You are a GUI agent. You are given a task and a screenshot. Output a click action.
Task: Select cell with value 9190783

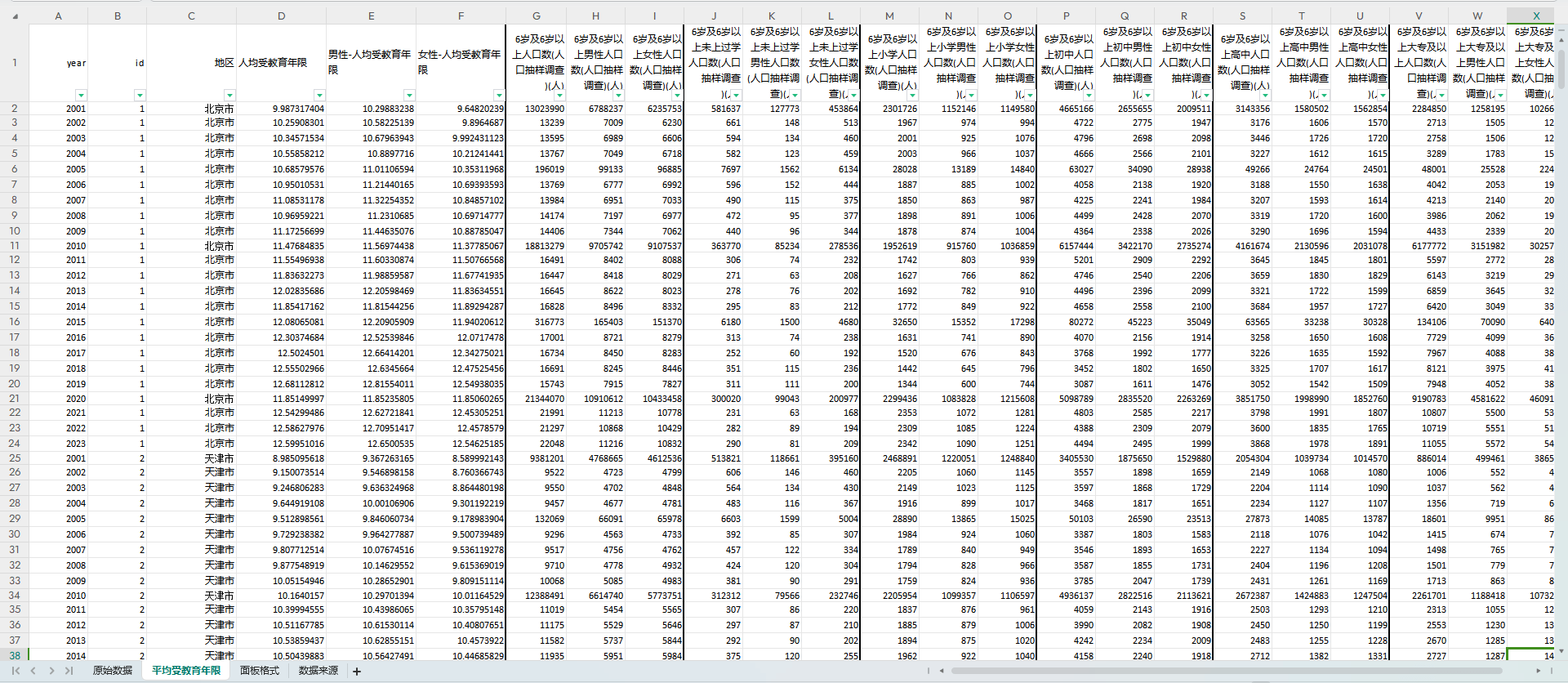pos(1419,399)
